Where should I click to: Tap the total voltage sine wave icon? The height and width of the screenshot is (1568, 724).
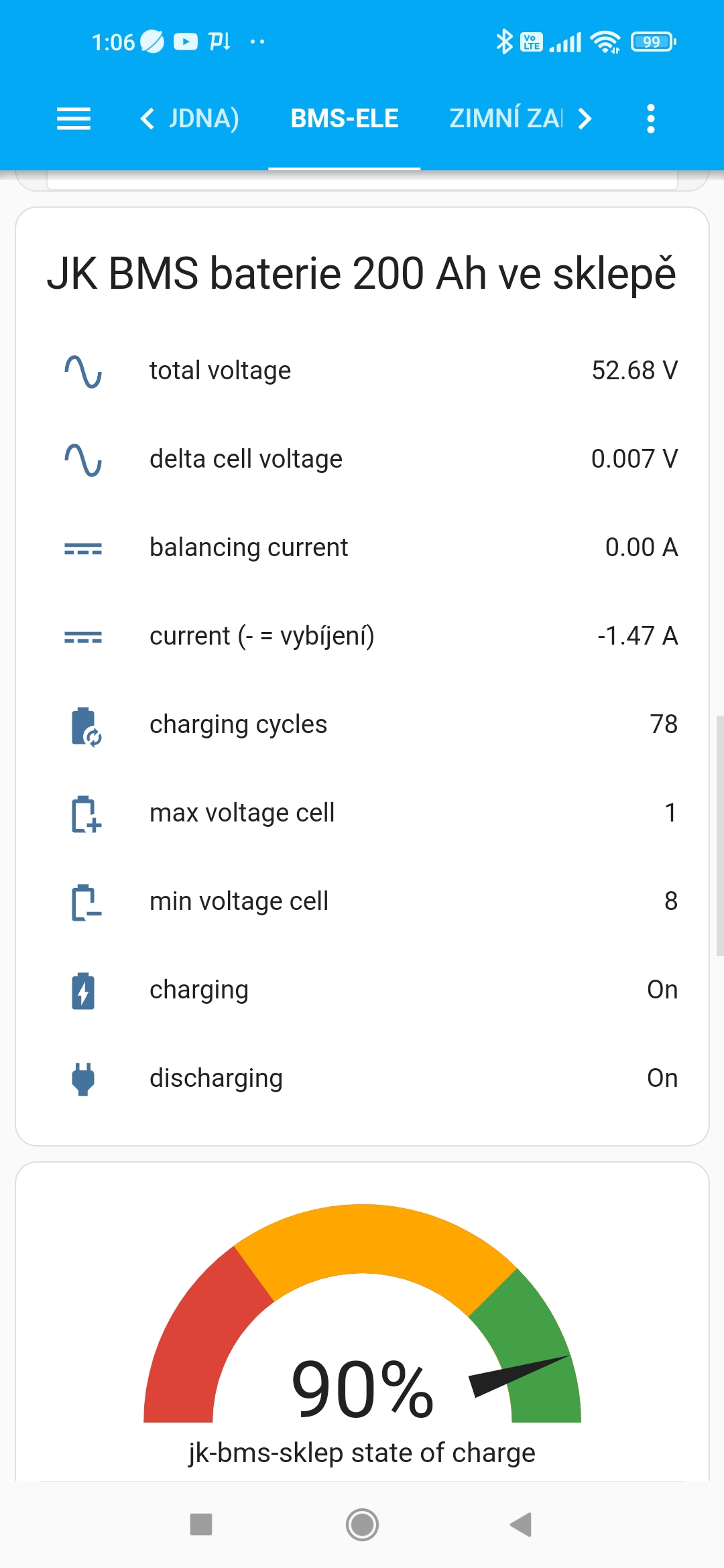(x=83, y=371)
